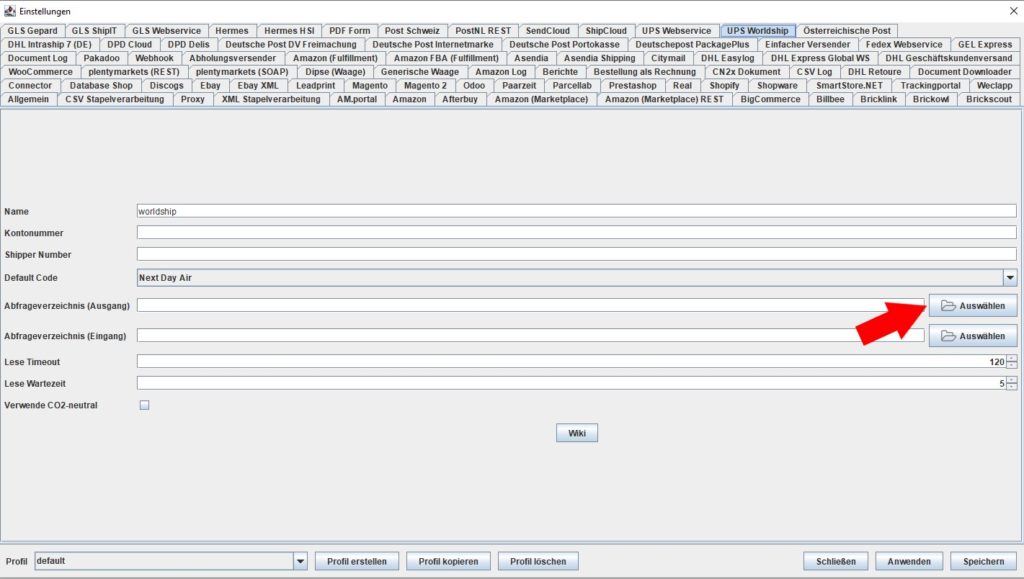Screen dimensions: 1024x579
Task: Select the Ebay XML tab
Action: [x=258, y=86]
